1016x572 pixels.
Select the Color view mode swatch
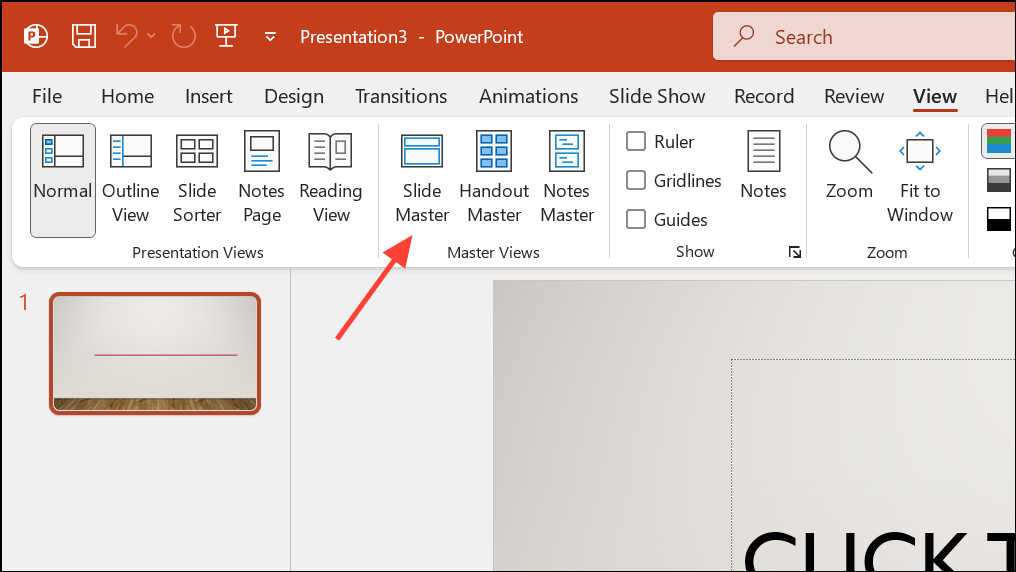click(x=999, y=141)
